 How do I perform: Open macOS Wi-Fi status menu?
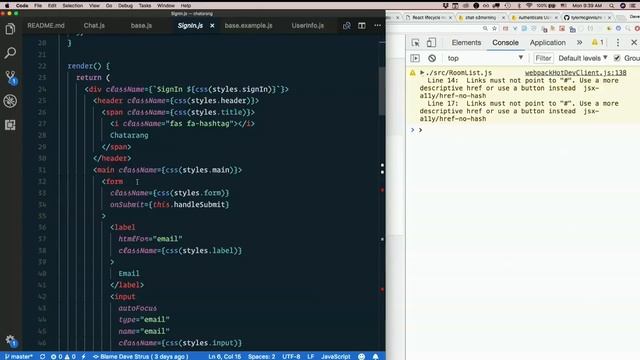(529, 5)
